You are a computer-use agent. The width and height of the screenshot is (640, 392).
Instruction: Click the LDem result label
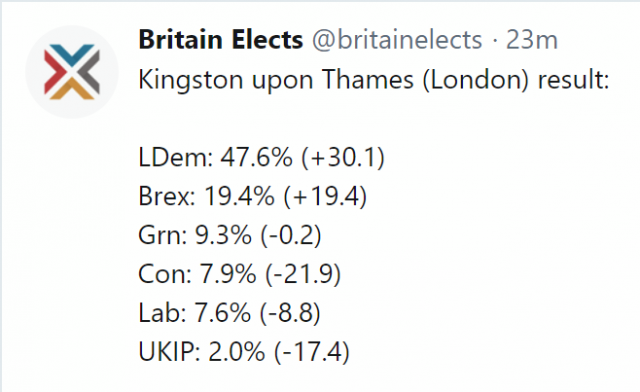pos(176,157)
